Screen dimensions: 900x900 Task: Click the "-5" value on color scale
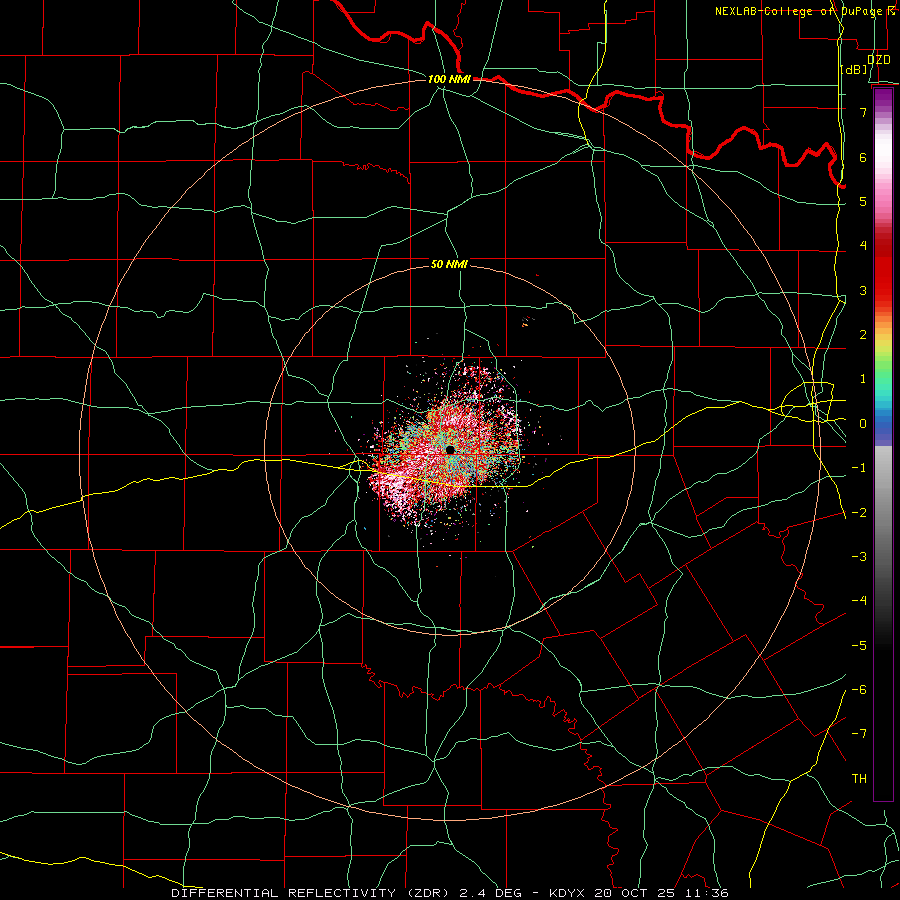coord(859,646)
